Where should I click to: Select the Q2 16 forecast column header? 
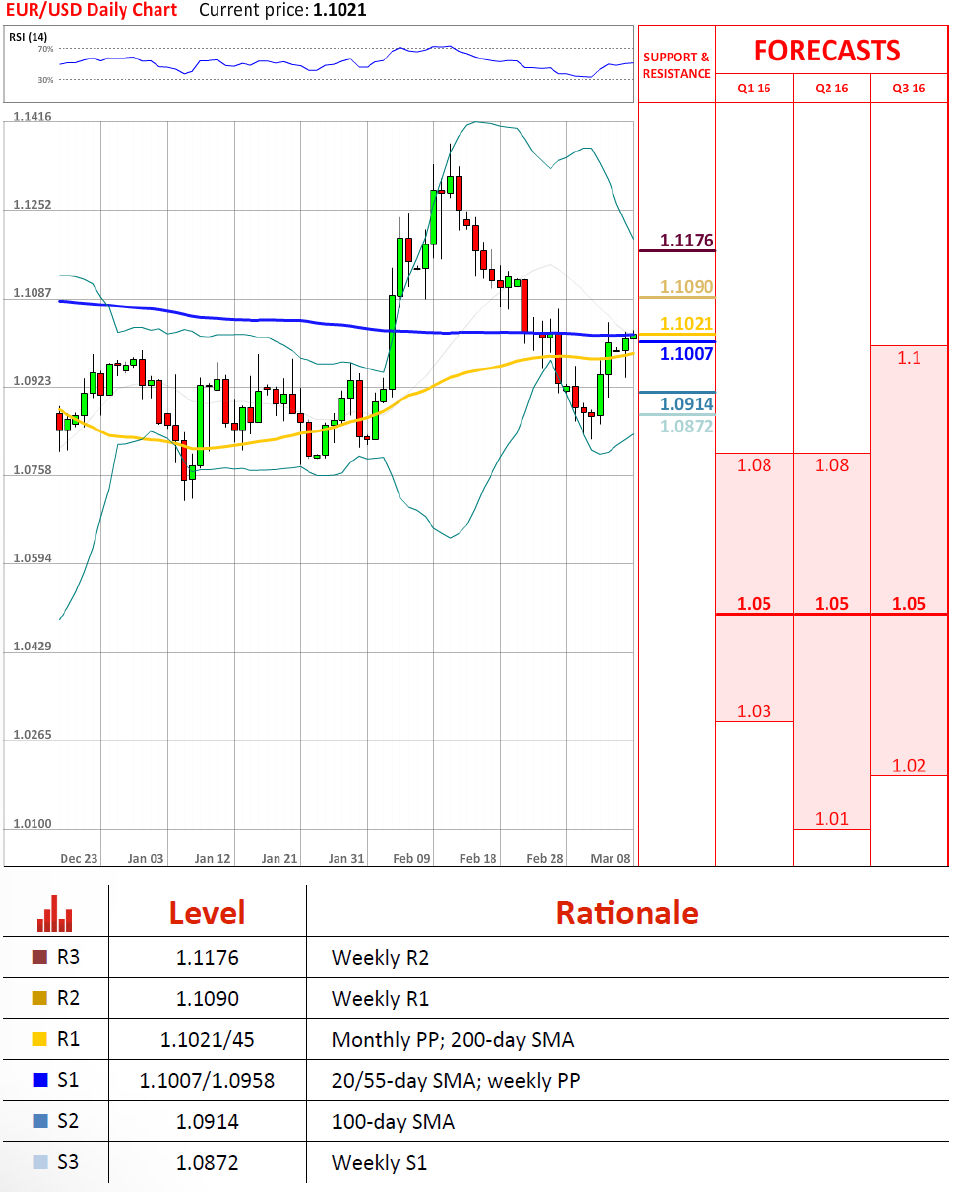click(831, 88)
